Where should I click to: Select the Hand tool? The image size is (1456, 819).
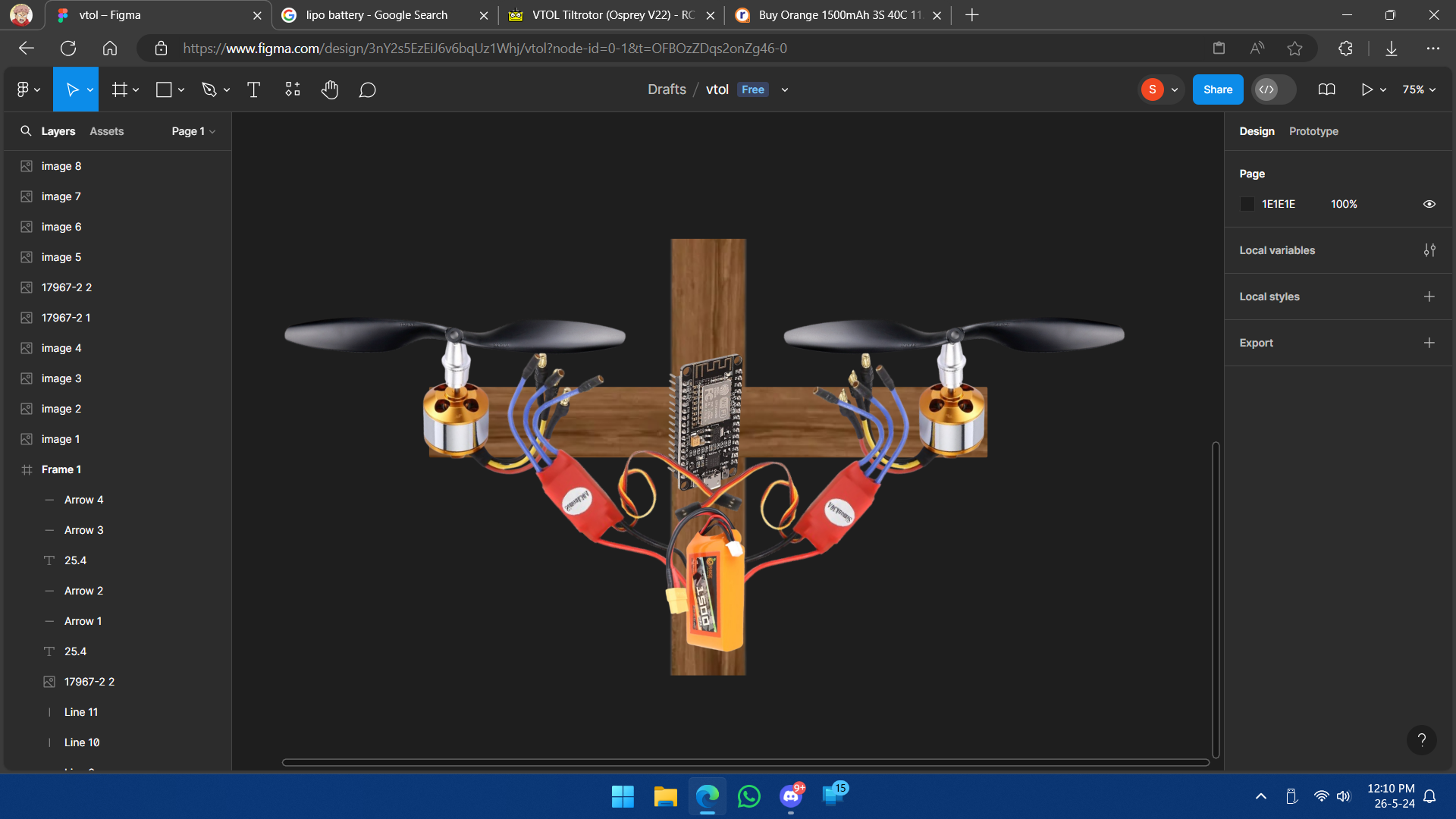click(329, 89)
